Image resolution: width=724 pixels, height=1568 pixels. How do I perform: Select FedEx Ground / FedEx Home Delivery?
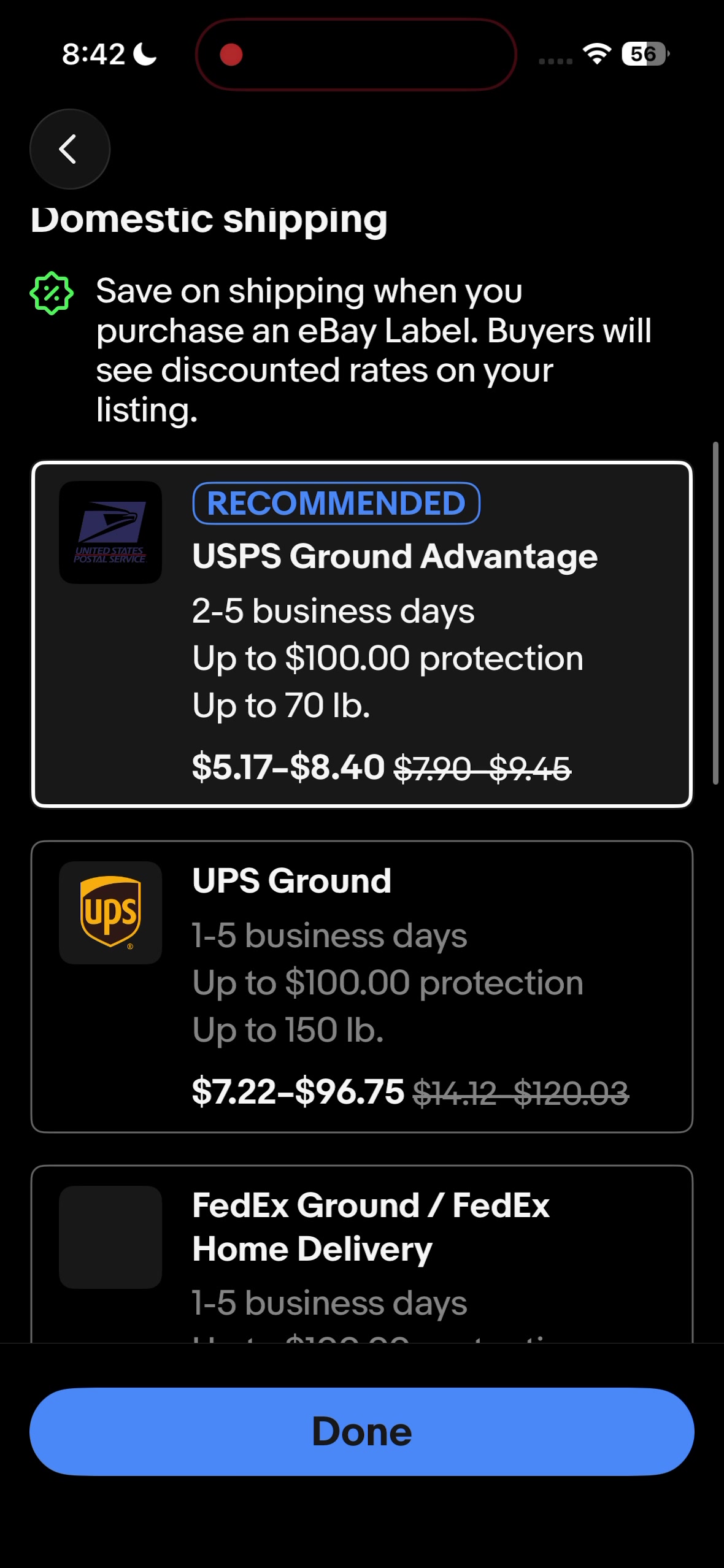click(x=362, y=1254)
